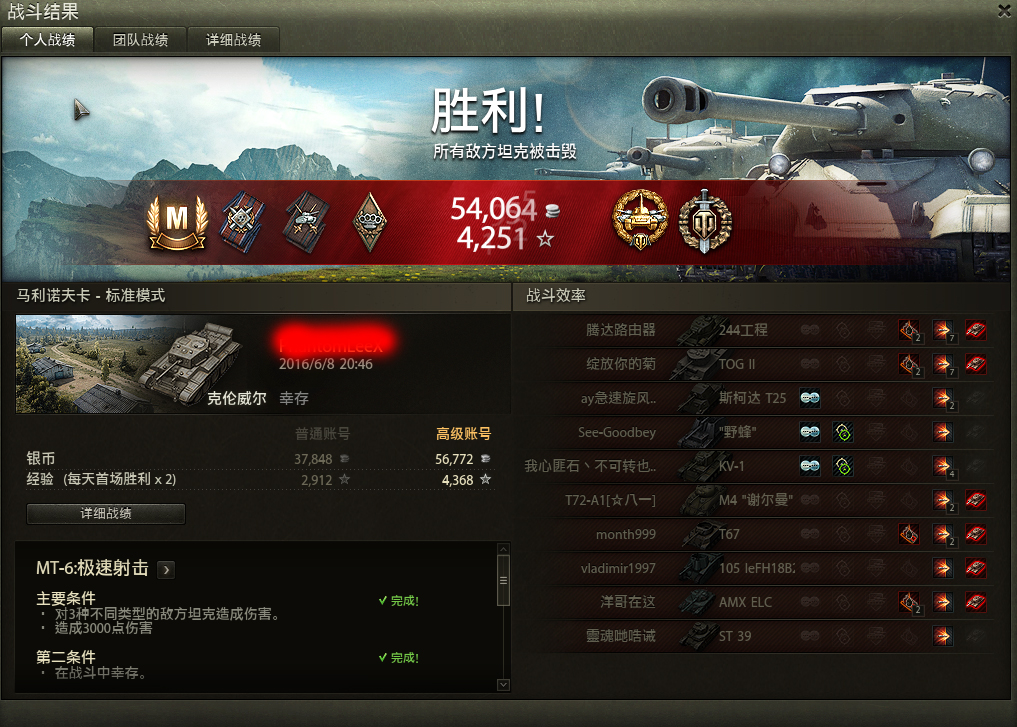
Task: Expand MT-6:极速射击 mission details arrow
Action: pyautogui.click(x=167, y=569)
